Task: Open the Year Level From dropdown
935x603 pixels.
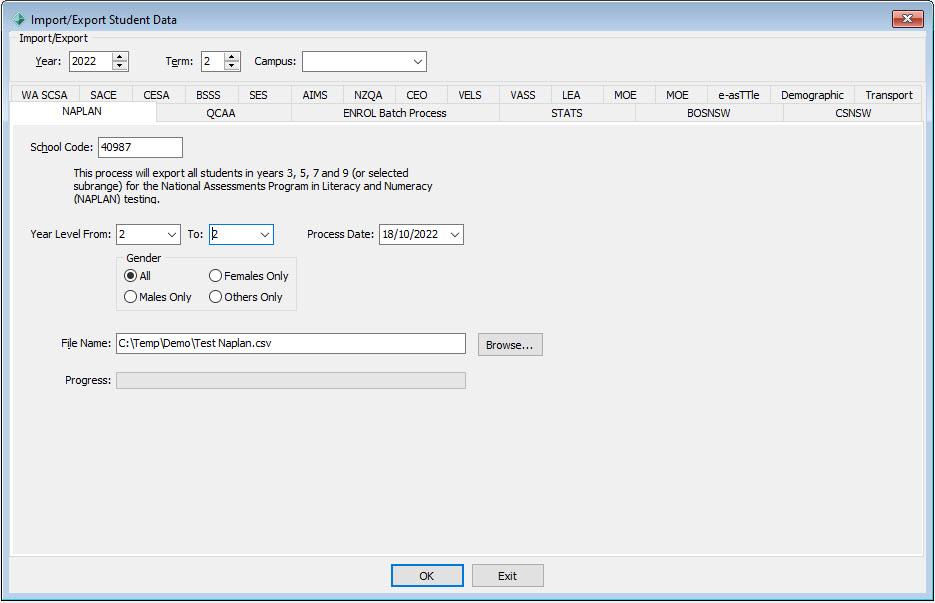Action: coord(172,234)
